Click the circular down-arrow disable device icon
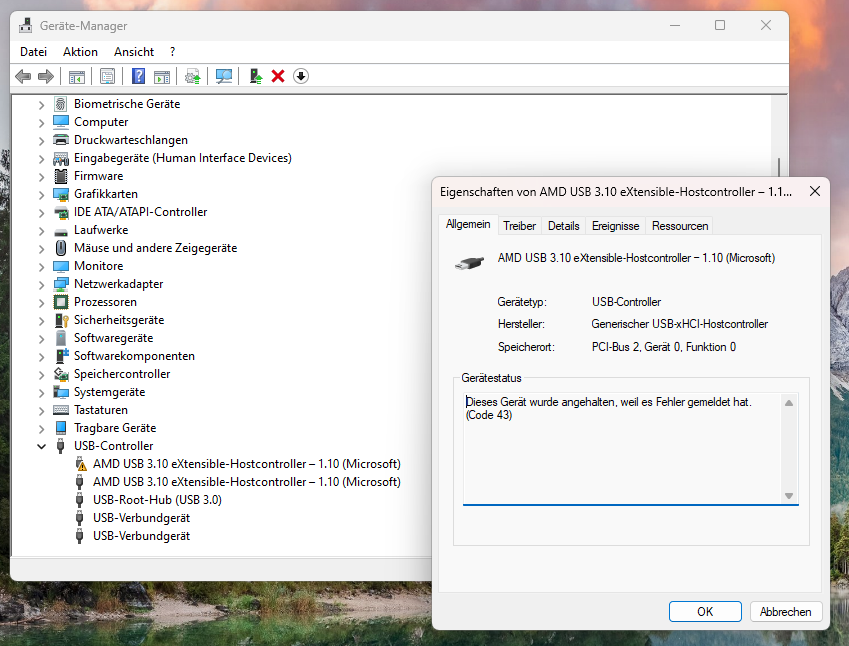 click(x=301, y=76)
